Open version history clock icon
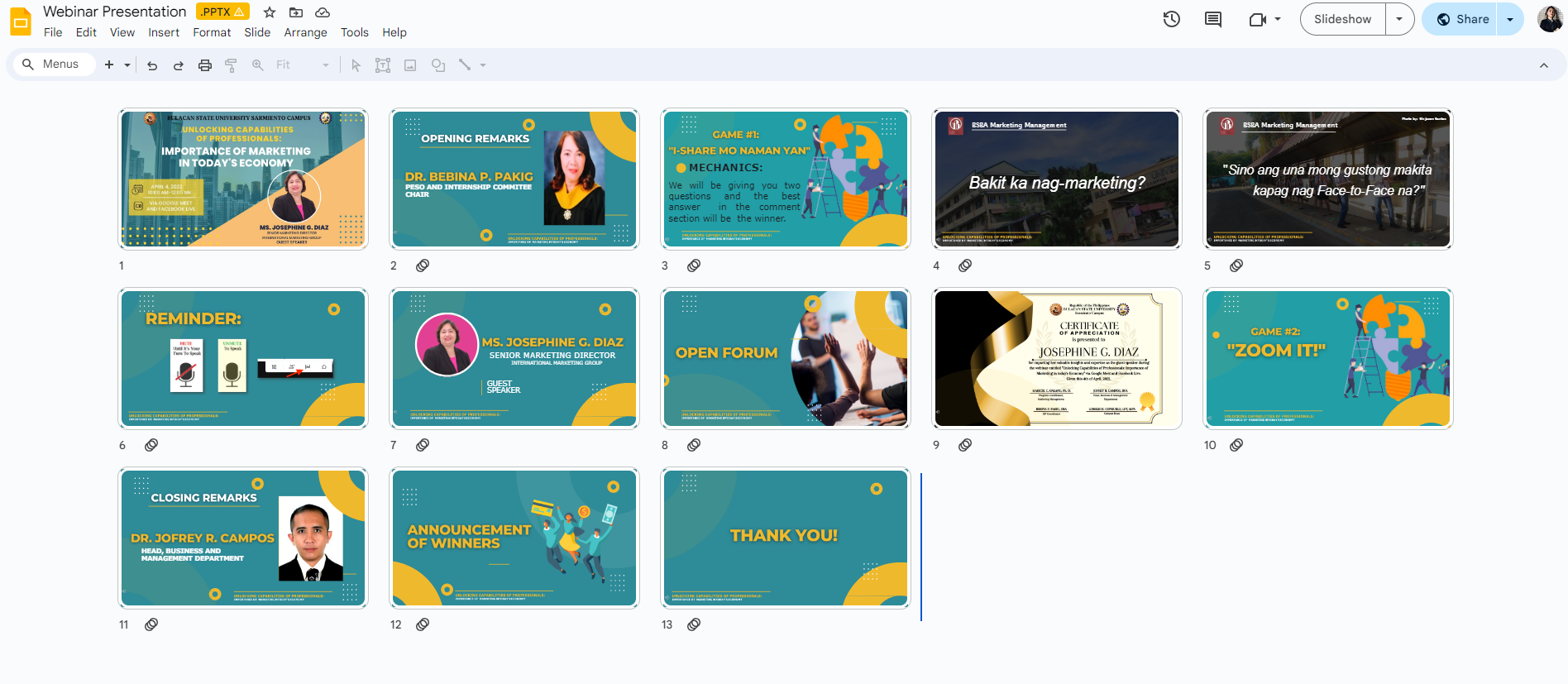The image size is (1568, 684). [1172, 19]
